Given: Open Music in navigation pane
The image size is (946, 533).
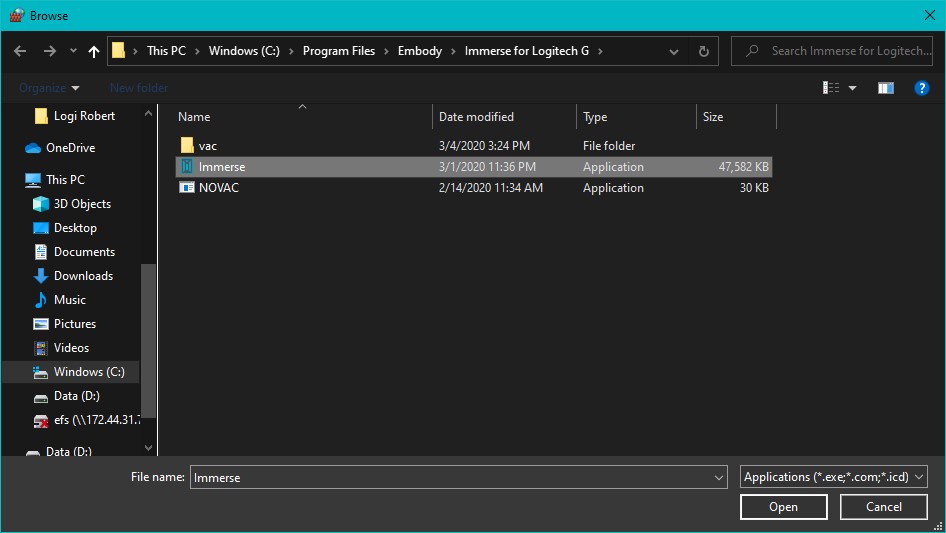Looking at the screenshot, I should click(x=70, y=300).
